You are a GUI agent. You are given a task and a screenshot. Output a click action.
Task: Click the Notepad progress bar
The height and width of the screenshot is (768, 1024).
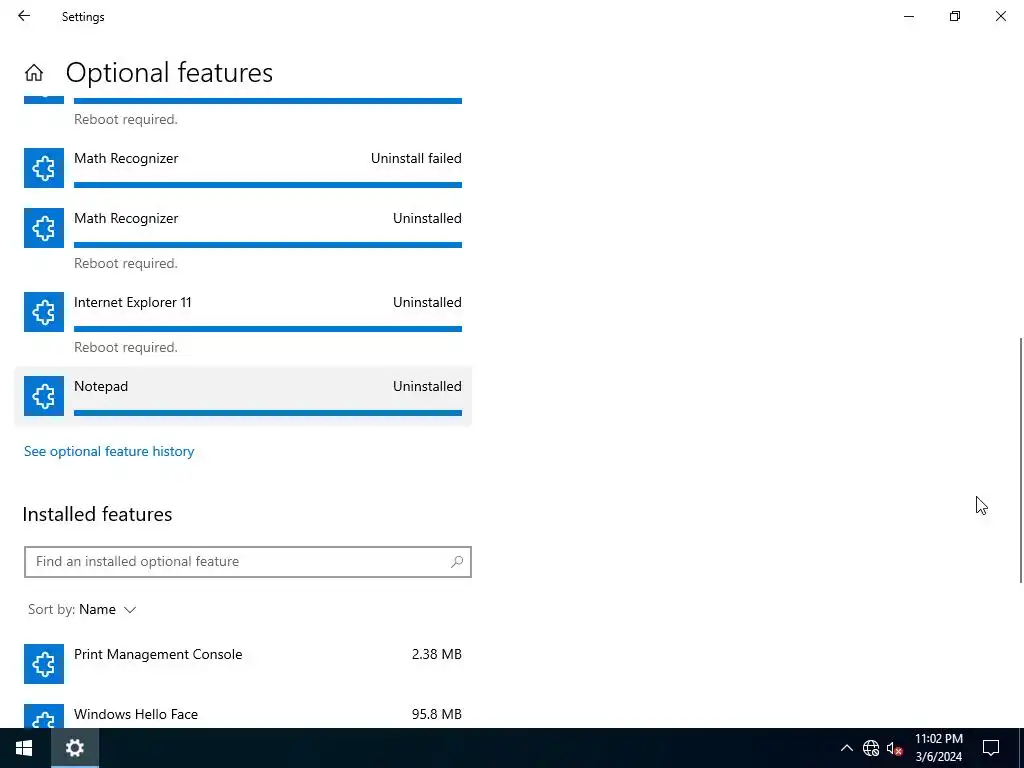click(x=268, y=413)
